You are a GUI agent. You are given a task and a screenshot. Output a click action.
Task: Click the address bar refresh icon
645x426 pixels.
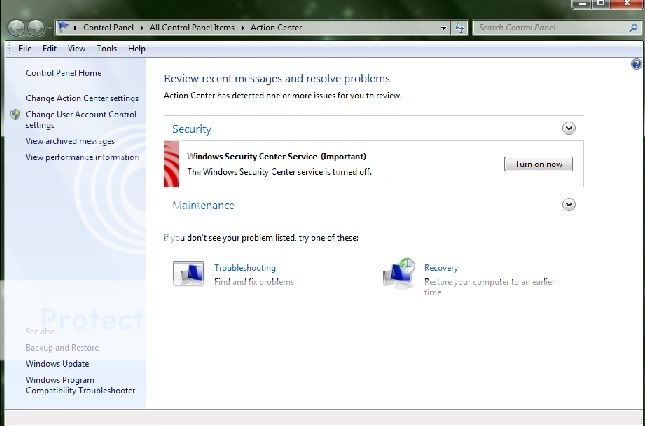pos(459,28)
